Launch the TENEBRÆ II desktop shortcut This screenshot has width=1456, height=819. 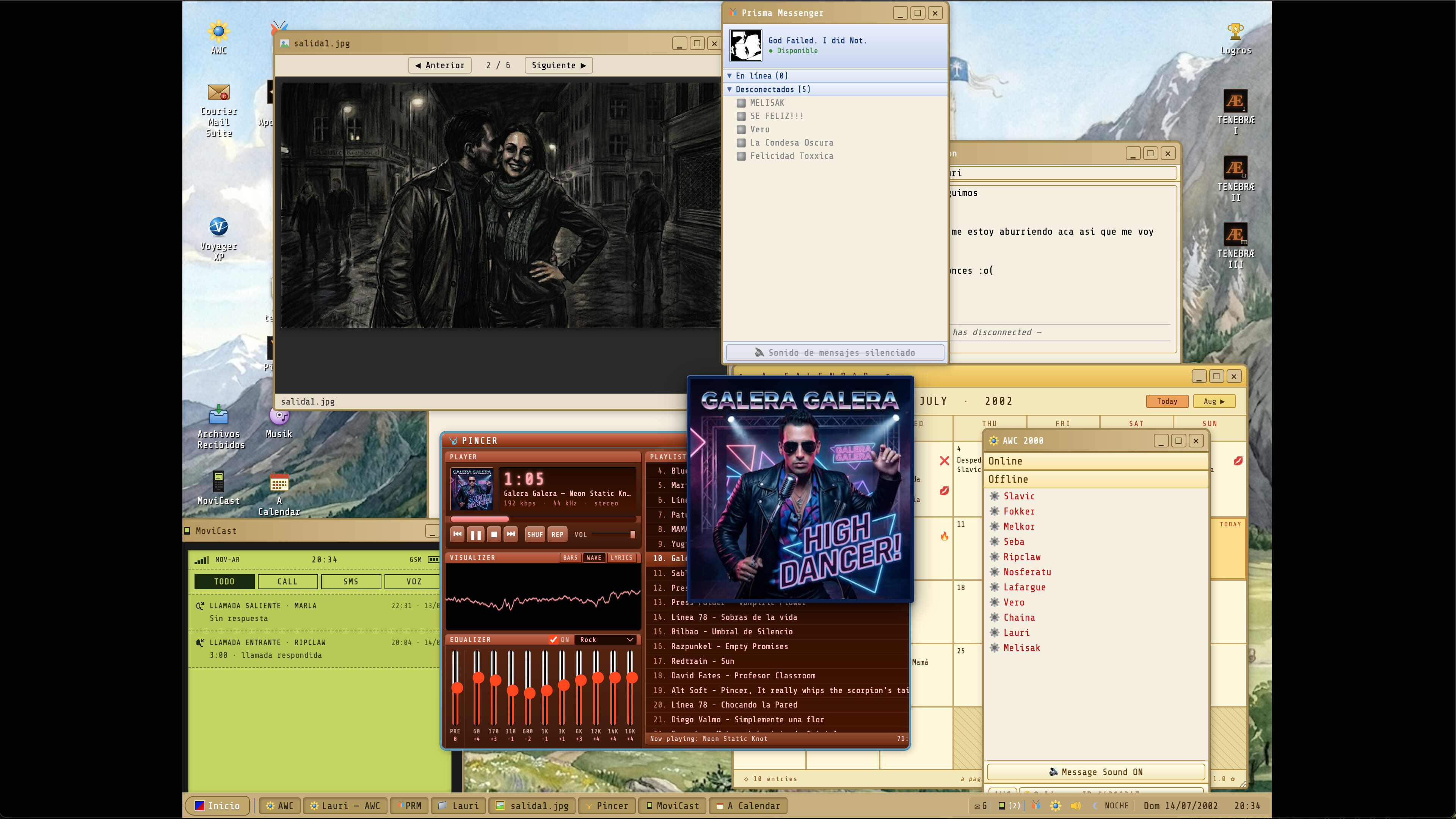click(1236, 179)
